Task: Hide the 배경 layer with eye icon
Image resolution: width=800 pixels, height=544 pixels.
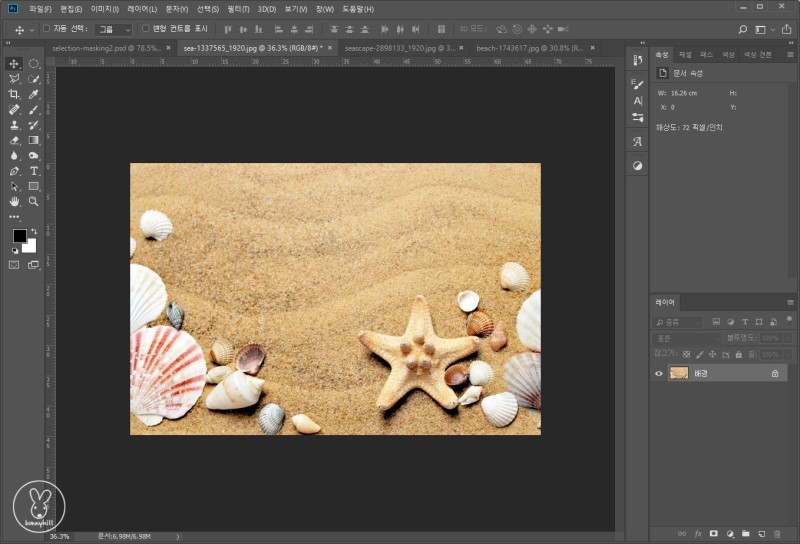Action: click(x=658, y=373)
